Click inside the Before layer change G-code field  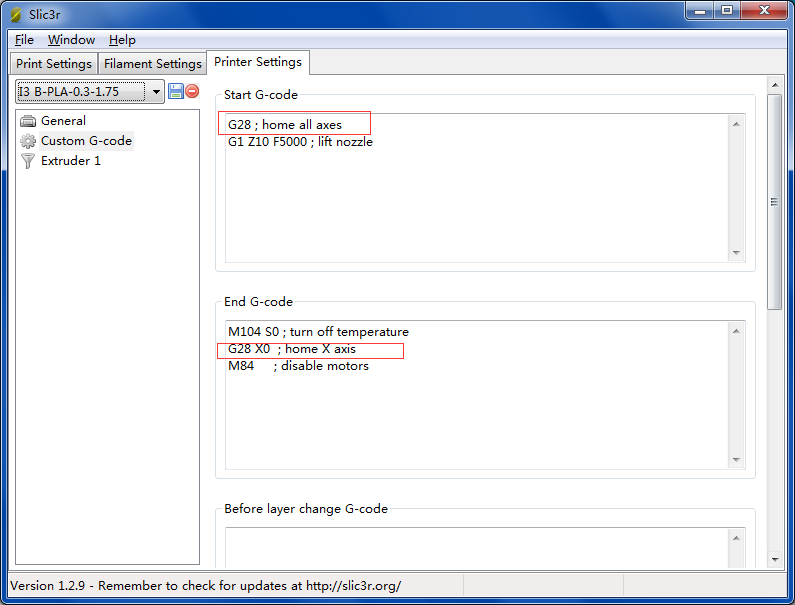click(x=477, y=548)
